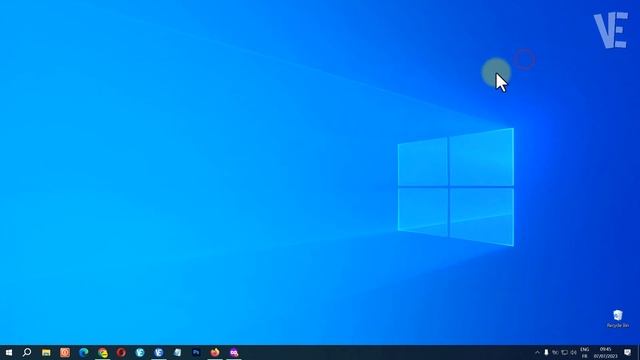
Task: Open Google Chrome from the taskbar
Action: (x=102, y=352)
